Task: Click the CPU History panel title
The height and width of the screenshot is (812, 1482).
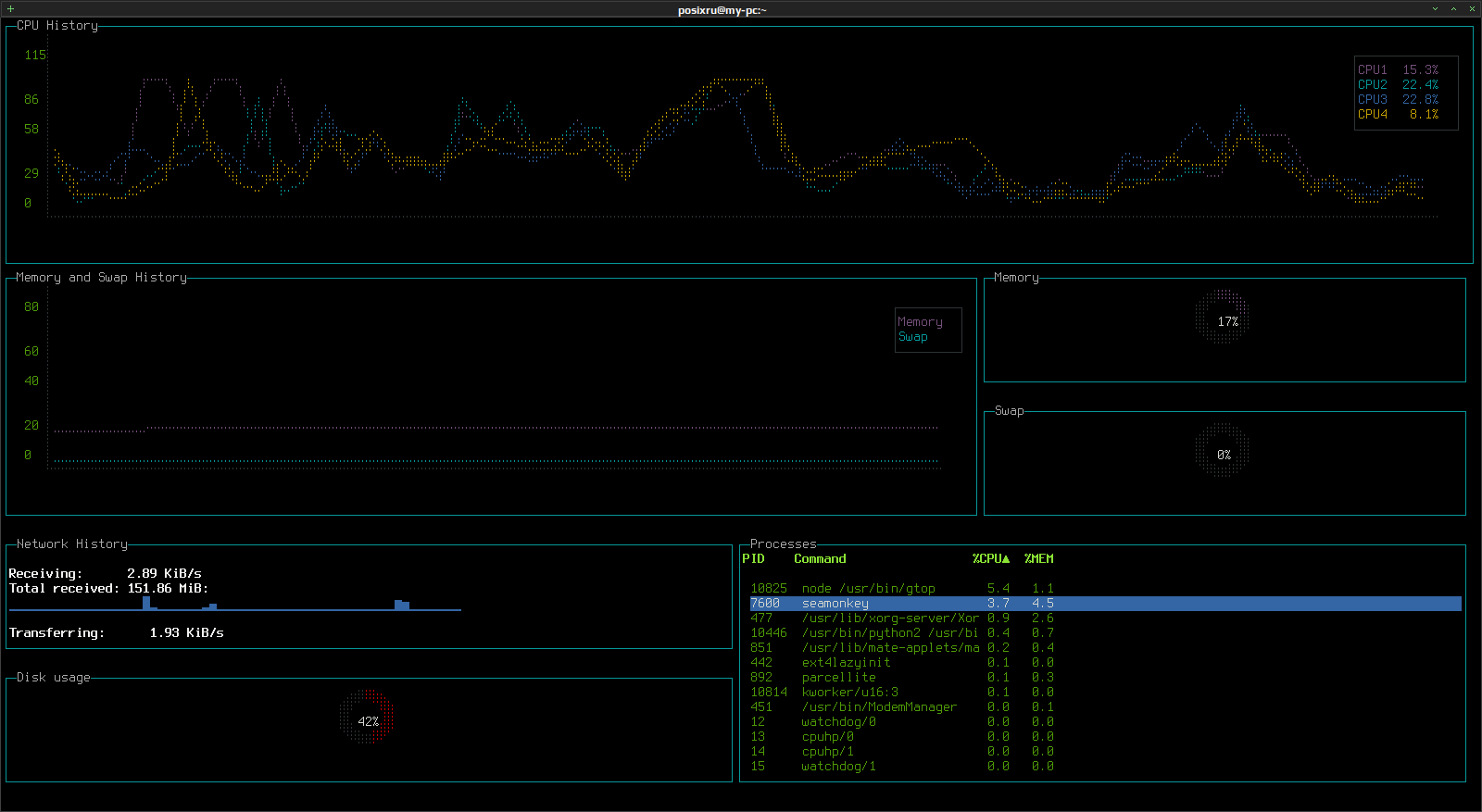Action: [57, 25]
